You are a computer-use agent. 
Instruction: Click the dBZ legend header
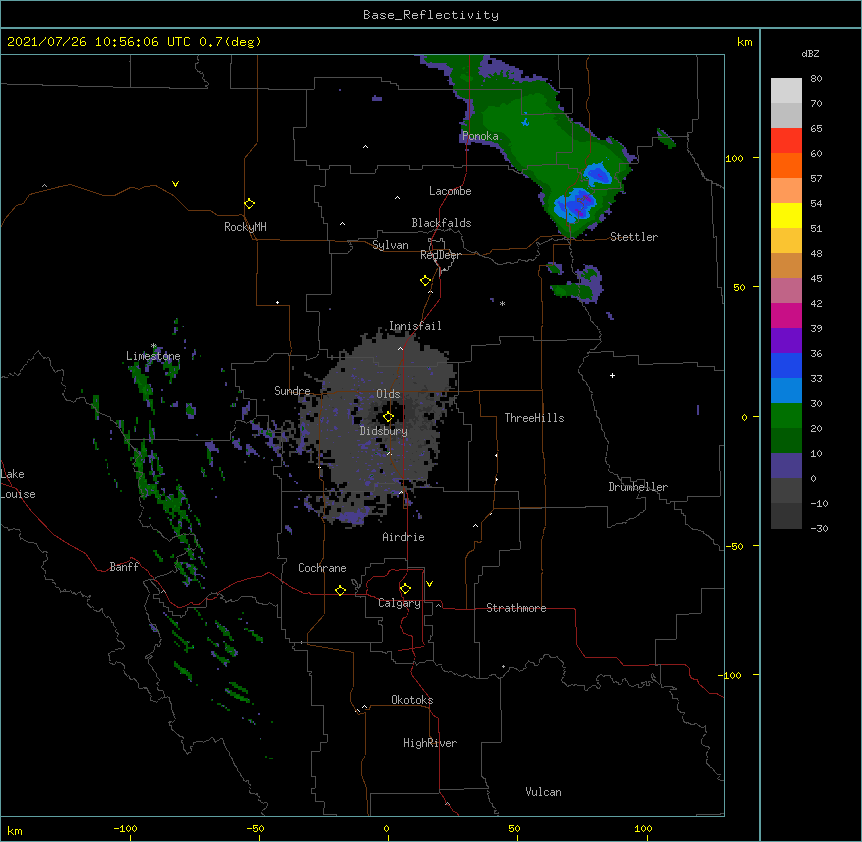point(810,53)
